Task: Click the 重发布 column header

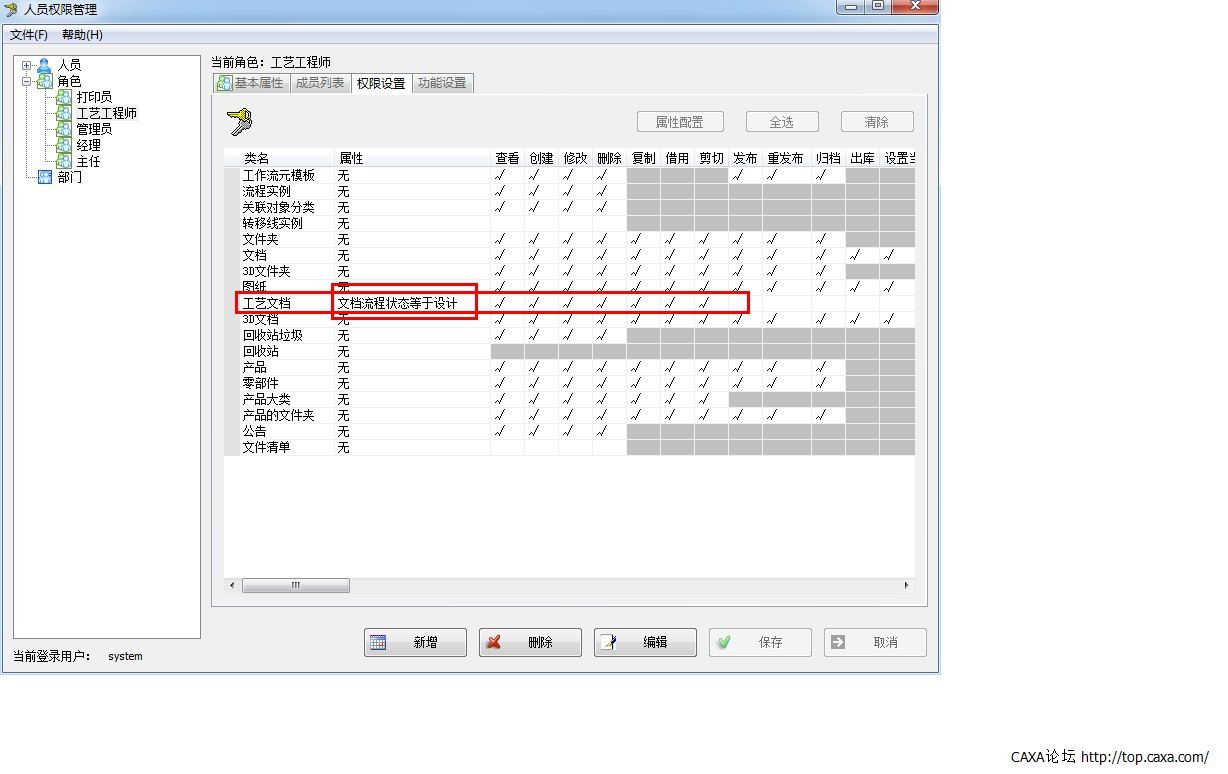Action: (x=786, y=158)
